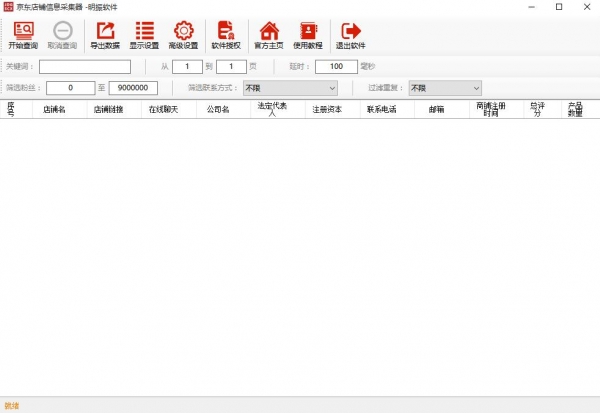Open 使用教程 tutorial

pyautogui.click(x=308, y=35)
